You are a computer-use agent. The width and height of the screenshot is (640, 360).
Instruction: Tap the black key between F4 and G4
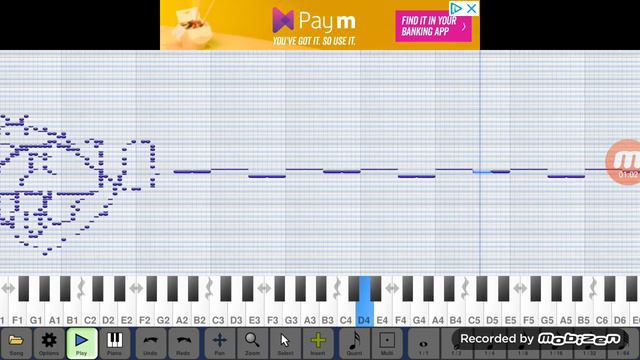tap(407, 289)
